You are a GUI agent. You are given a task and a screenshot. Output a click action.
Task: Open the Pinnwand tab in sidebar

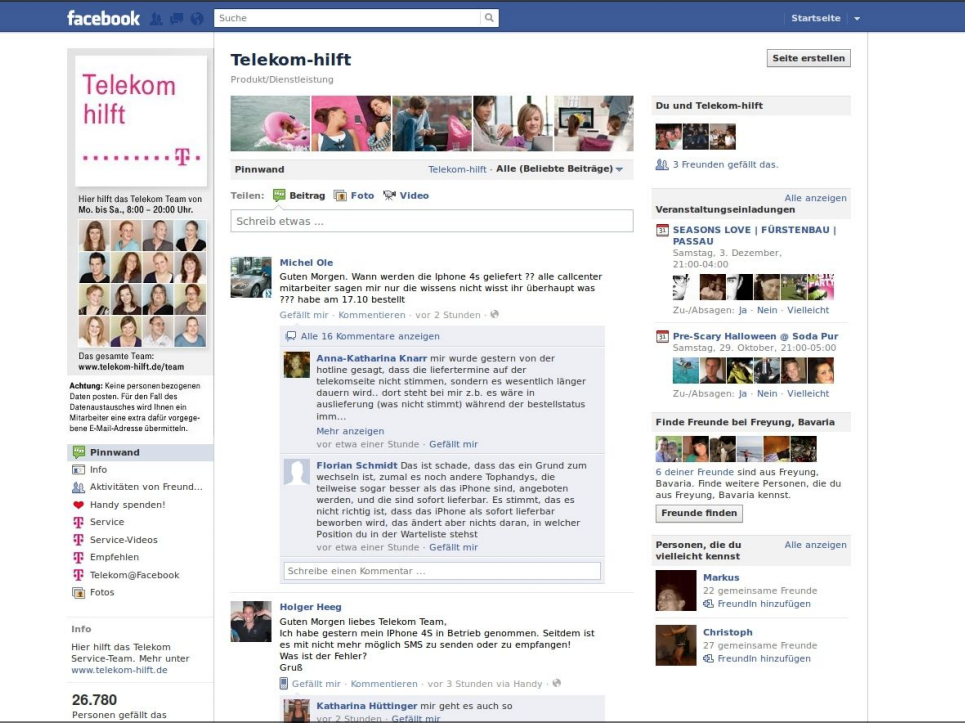click(x=140, y=452)
